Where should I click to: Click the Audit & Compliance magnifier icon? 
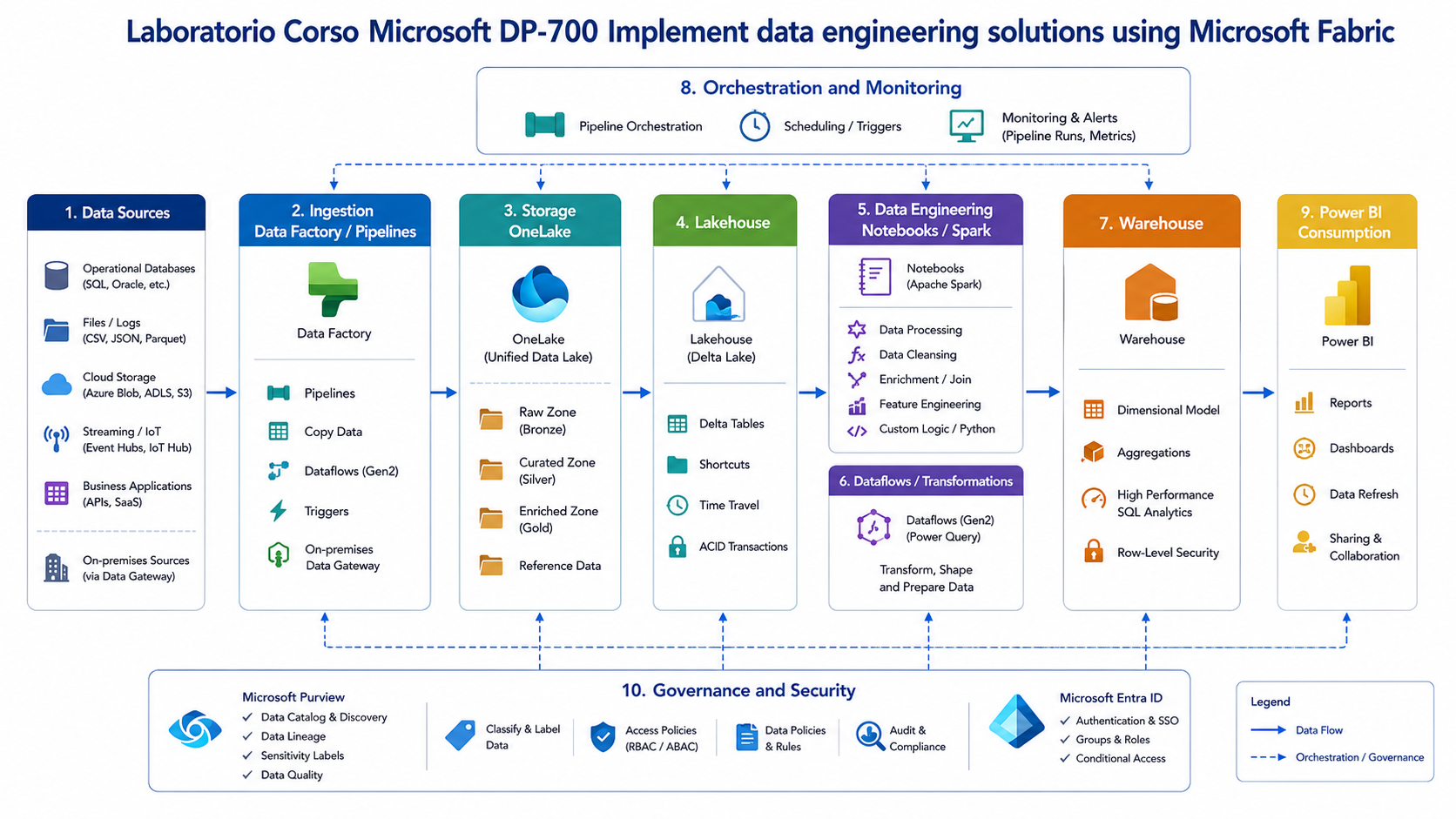pos(869,735)
